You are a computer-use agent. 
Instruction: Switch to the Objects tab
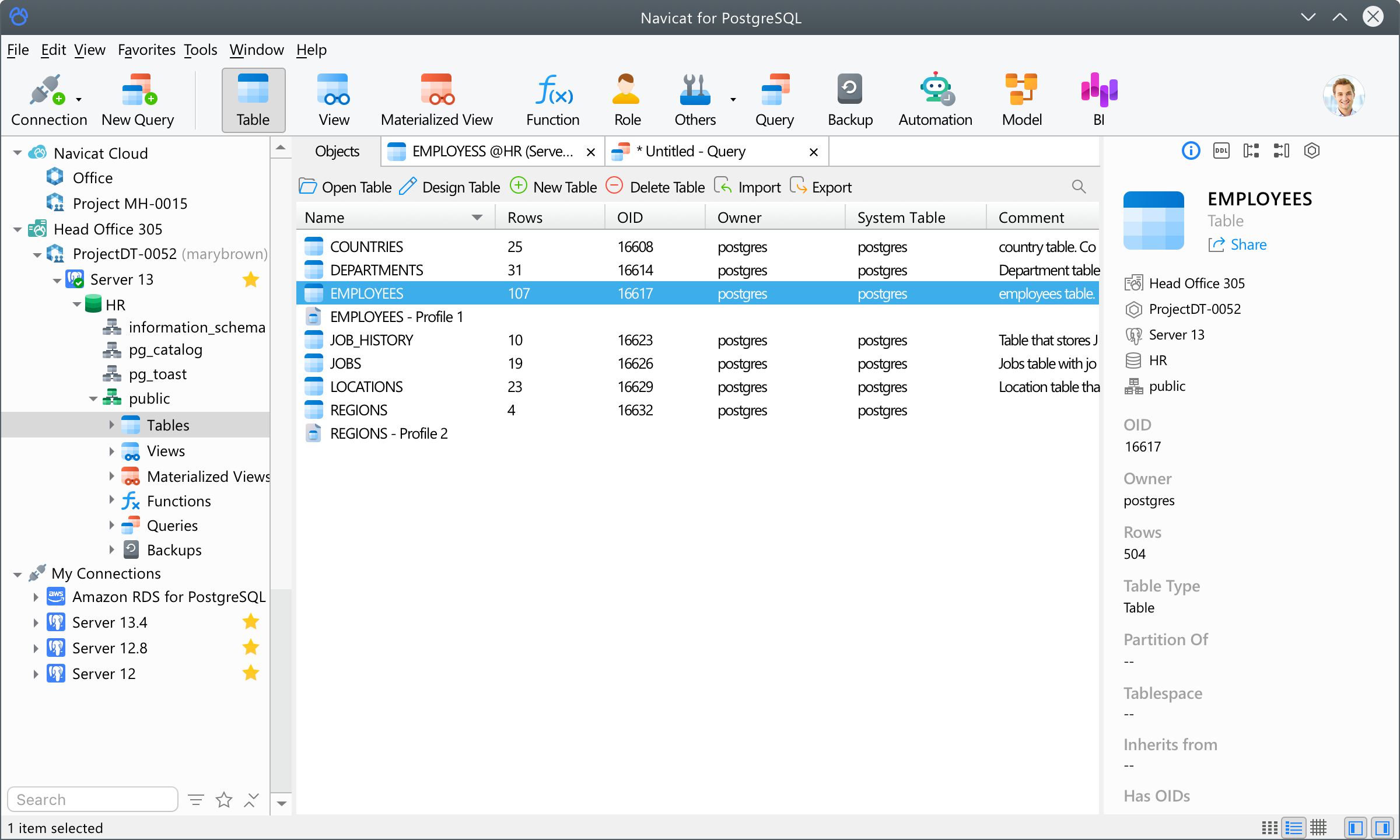337,152
